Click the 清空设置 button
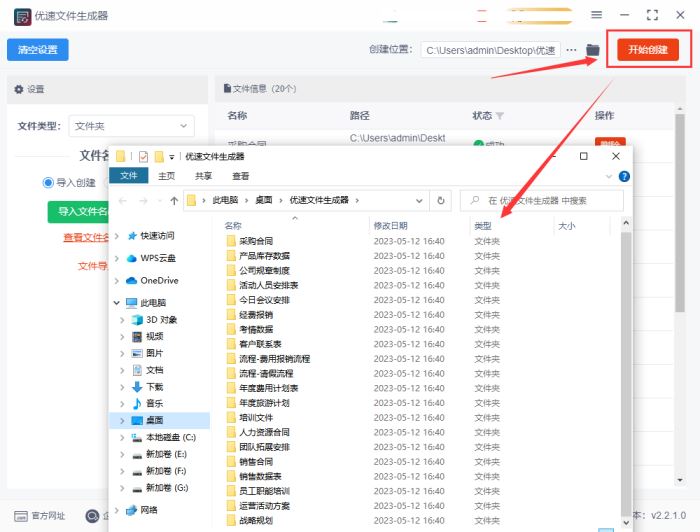 38,50
